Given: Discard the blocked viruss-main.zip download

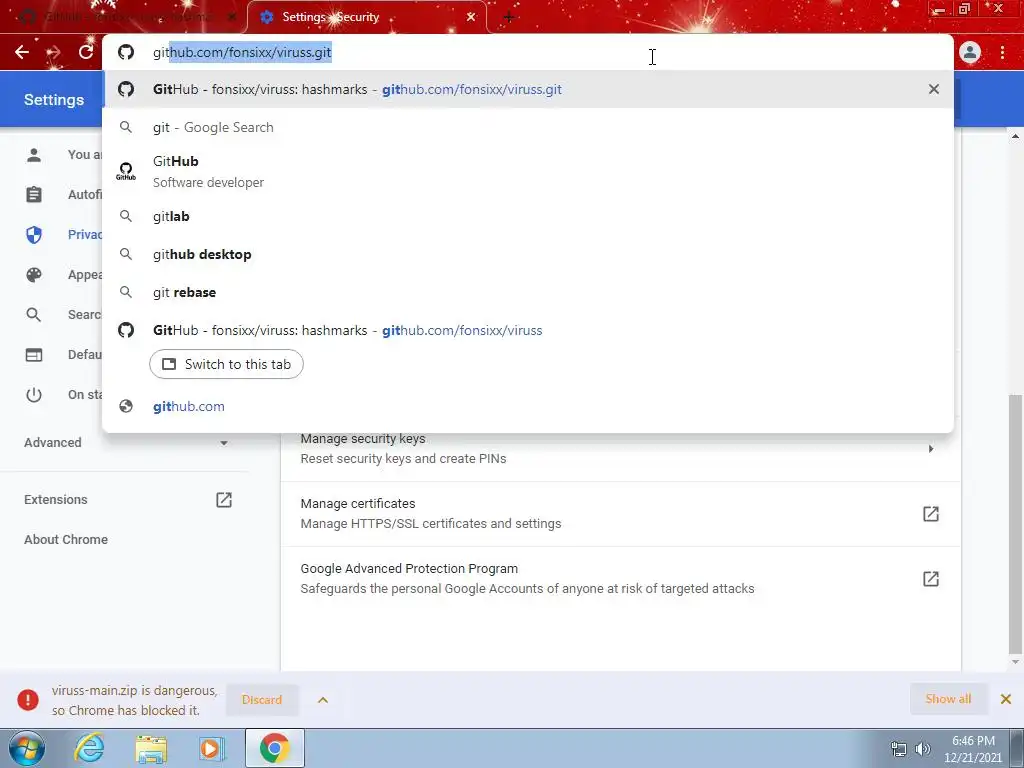Looking at the screenshot, I should click(x=262, y=699).
